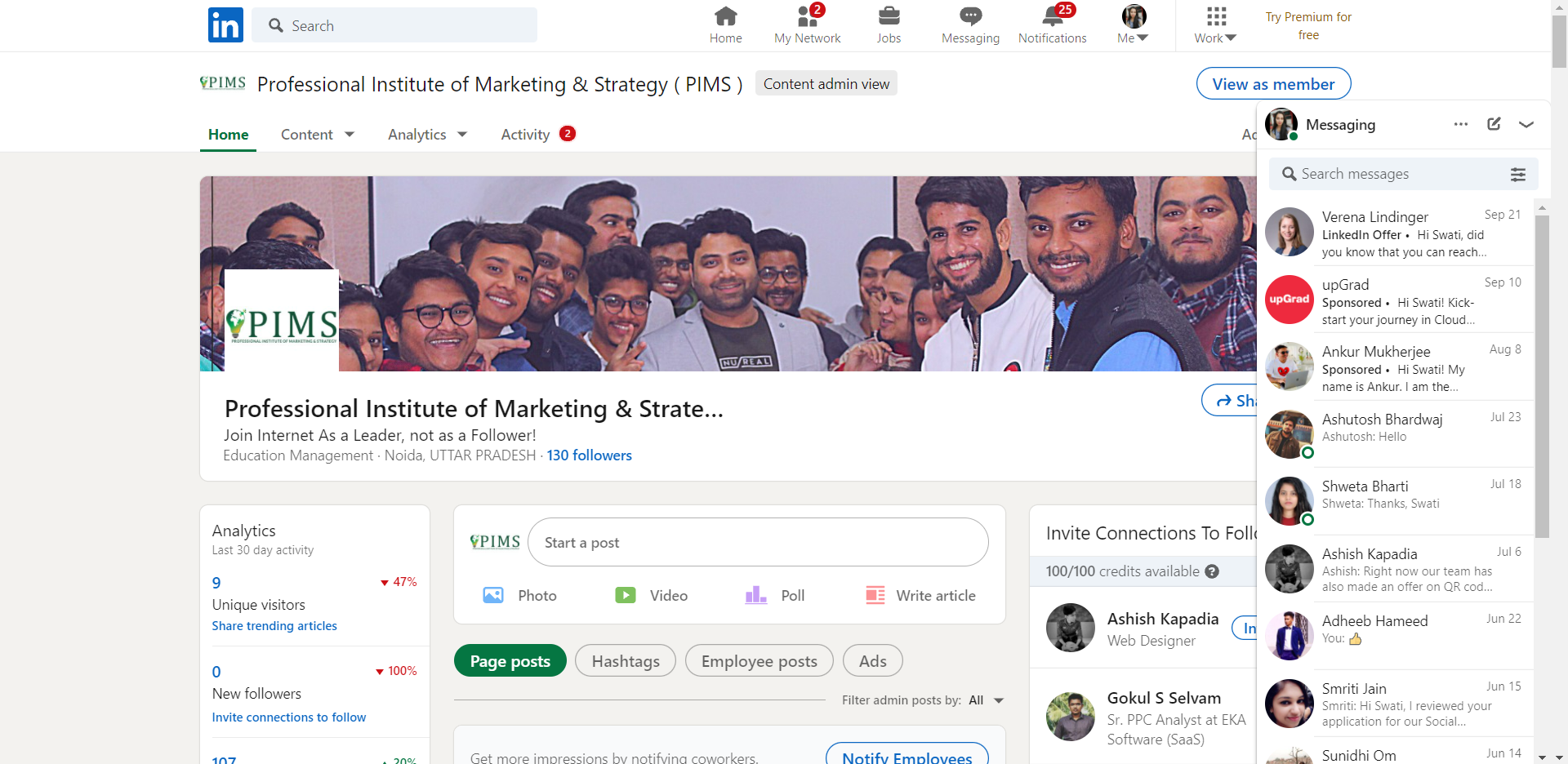Click the 130 followers link
Viewport: 1568px width, 764px height.
tap(589, 455)
